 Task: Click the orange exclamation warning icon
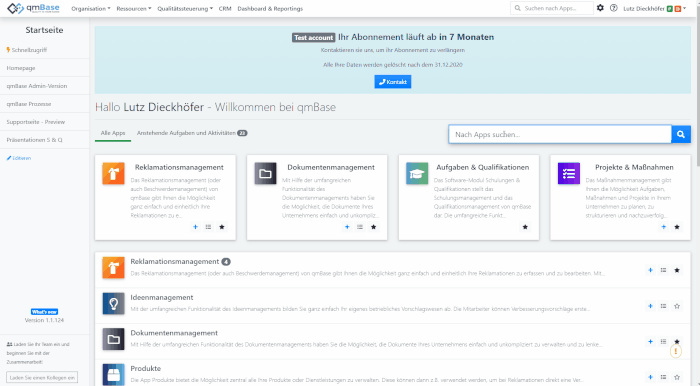[x=676, y=352]
